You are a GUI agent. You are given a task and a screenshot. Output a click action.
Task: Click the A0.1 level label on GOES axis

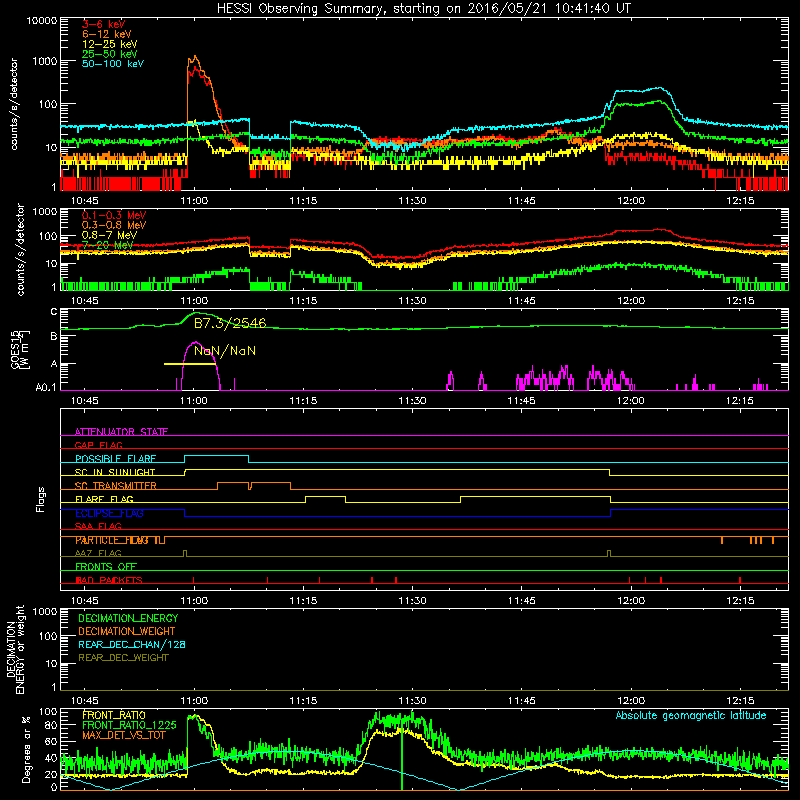pos(47,388)
